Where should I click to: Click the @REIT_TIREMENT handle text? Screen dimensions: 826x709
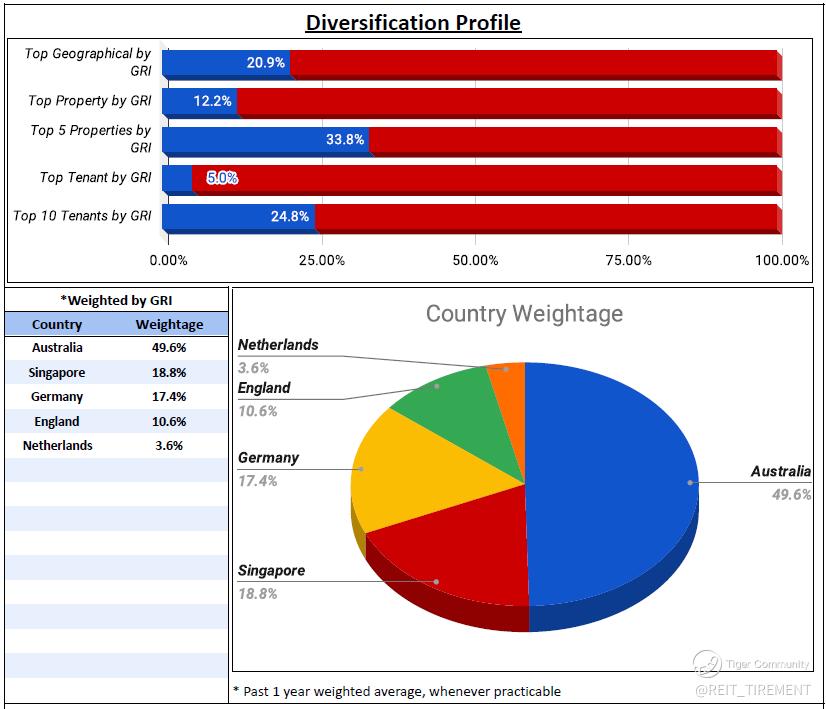coord(753,690)
